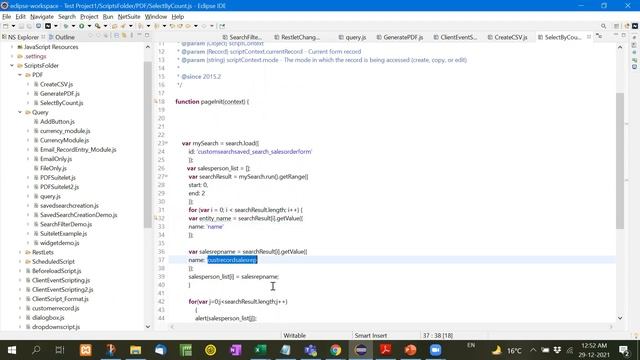Screen dimensions: 640x360
Task: Toggle Link with Editor in NS Explorer
Action: [124, 36]
